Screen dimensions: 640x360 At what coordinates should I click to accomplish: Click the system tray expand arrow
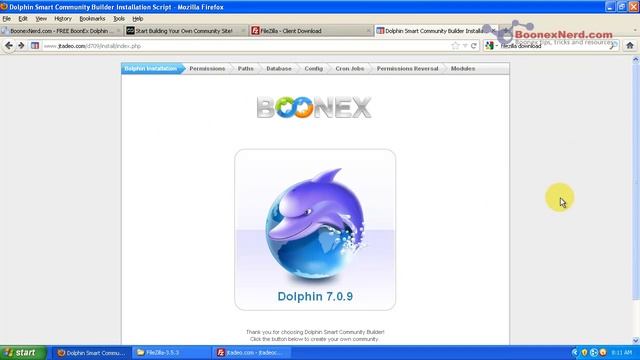[576, 353]
